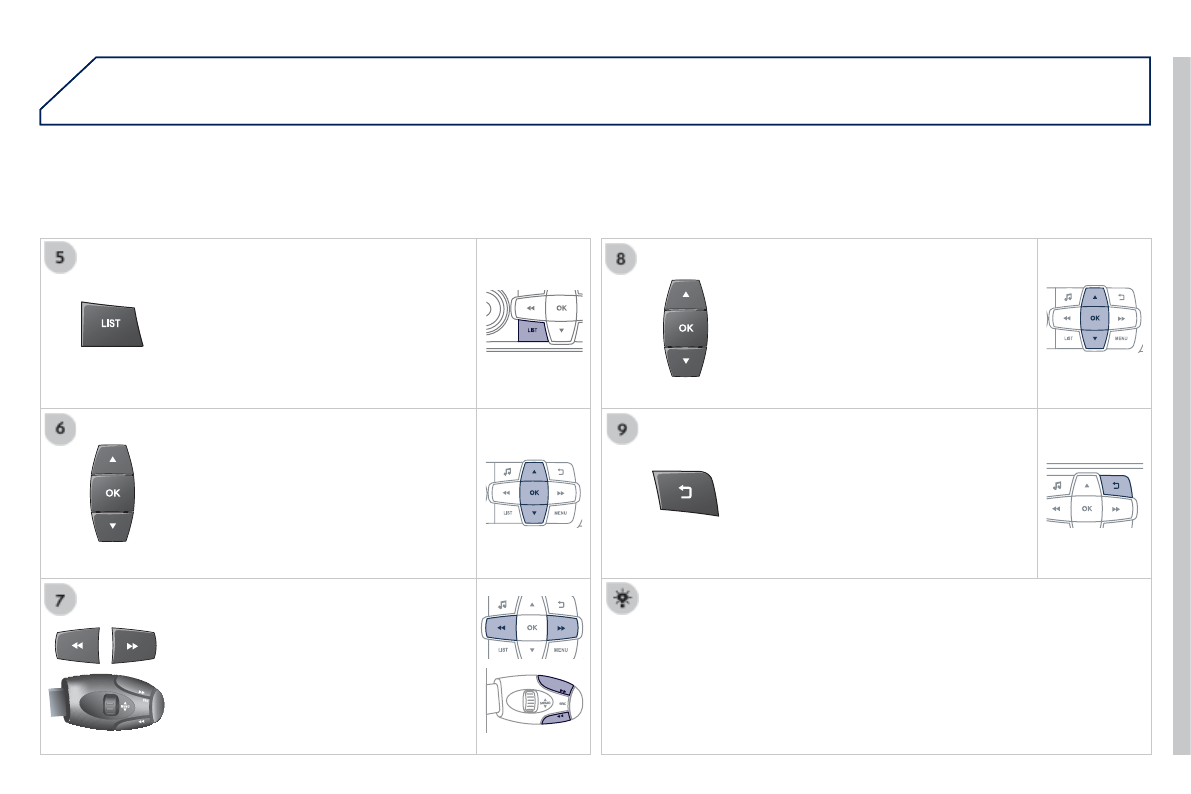Click the step 8 number badge
Screen dimensions: 1191x794
tap(622, 259)
